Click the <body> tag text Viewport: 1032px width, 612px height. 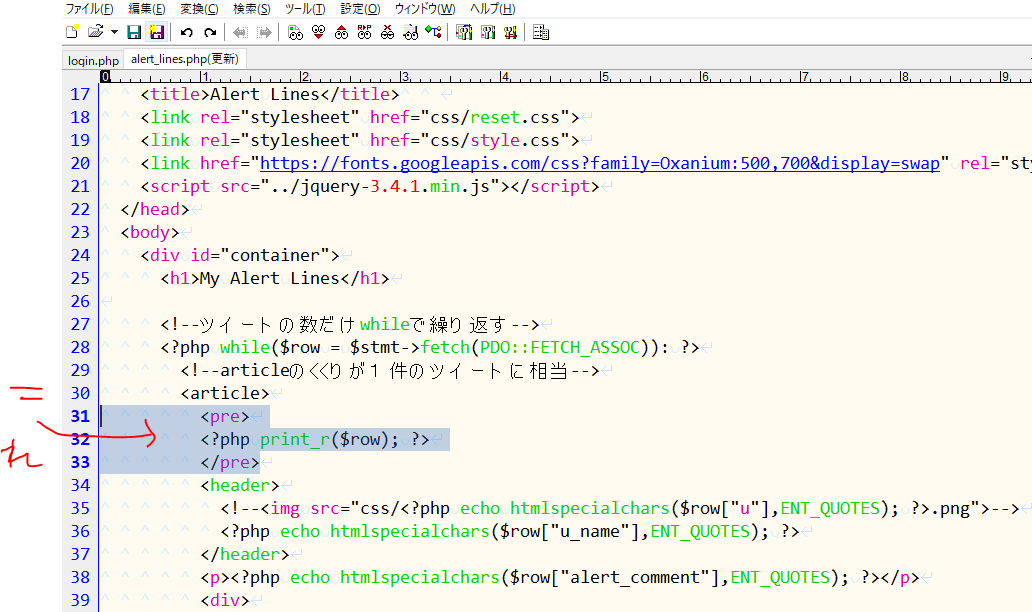click(150, 232)
